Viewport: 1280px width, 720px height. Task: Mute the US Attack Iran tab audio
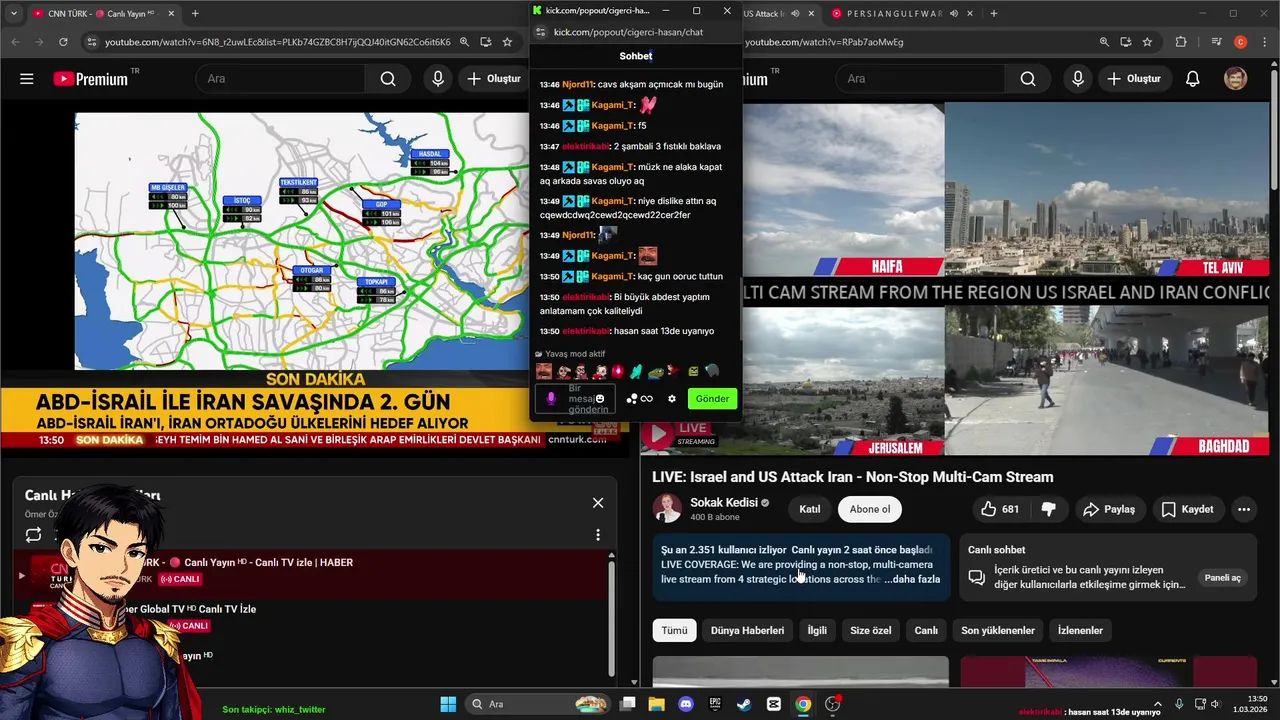[795, 13]
